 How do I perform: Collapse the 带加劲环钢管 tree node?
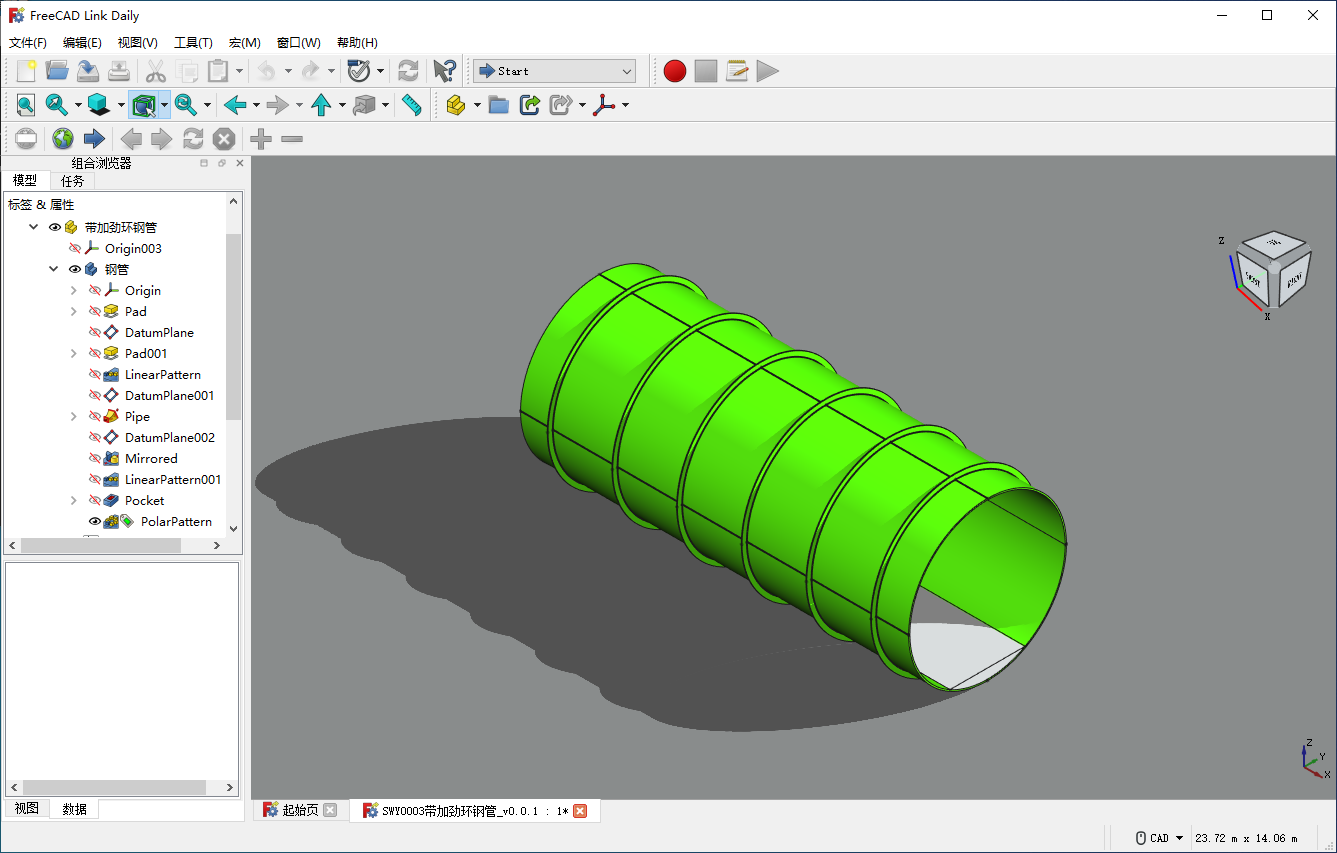click(35, 228)
